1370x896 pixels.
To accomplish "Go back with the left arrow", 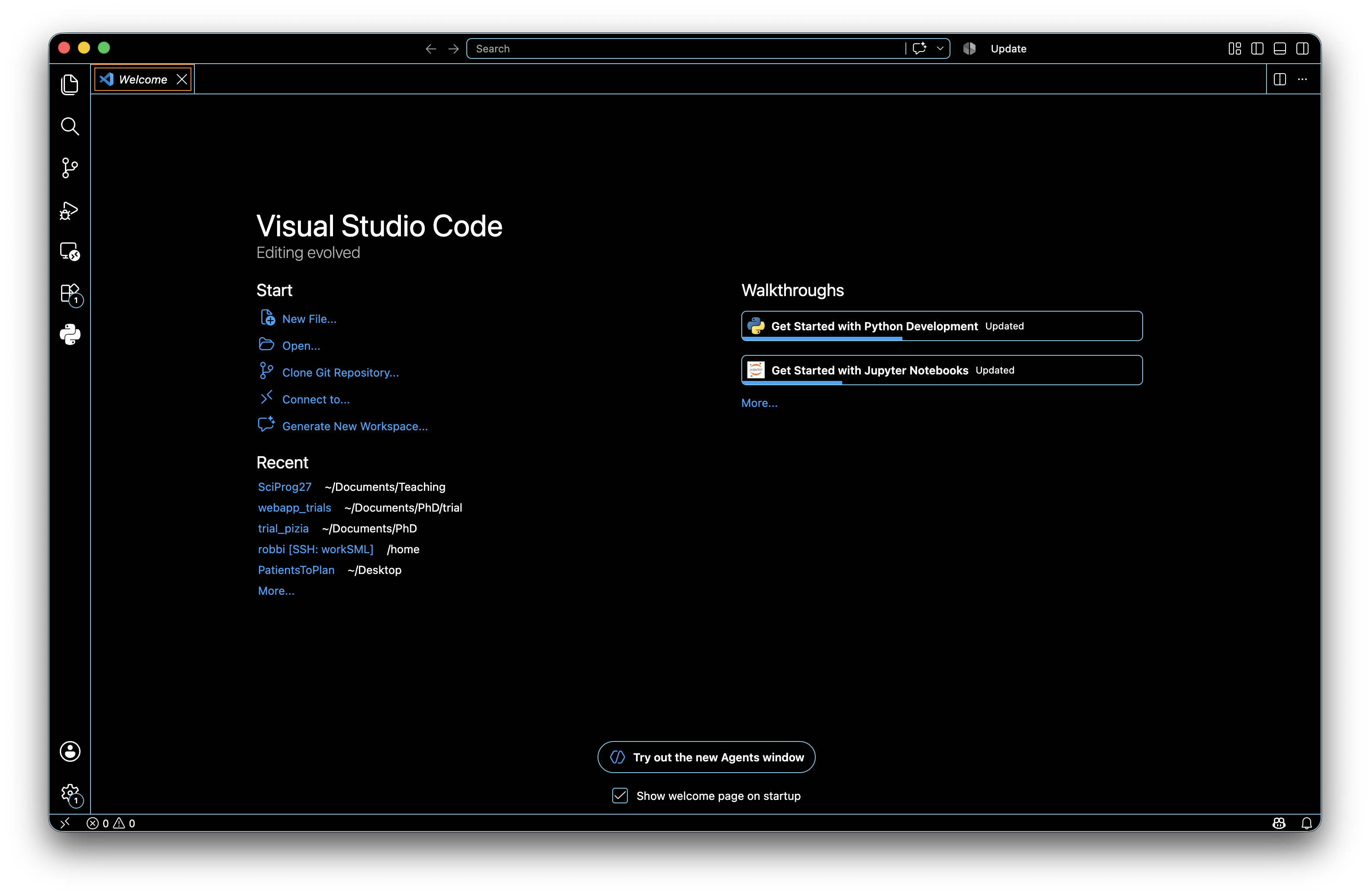I will pos(430,49).
